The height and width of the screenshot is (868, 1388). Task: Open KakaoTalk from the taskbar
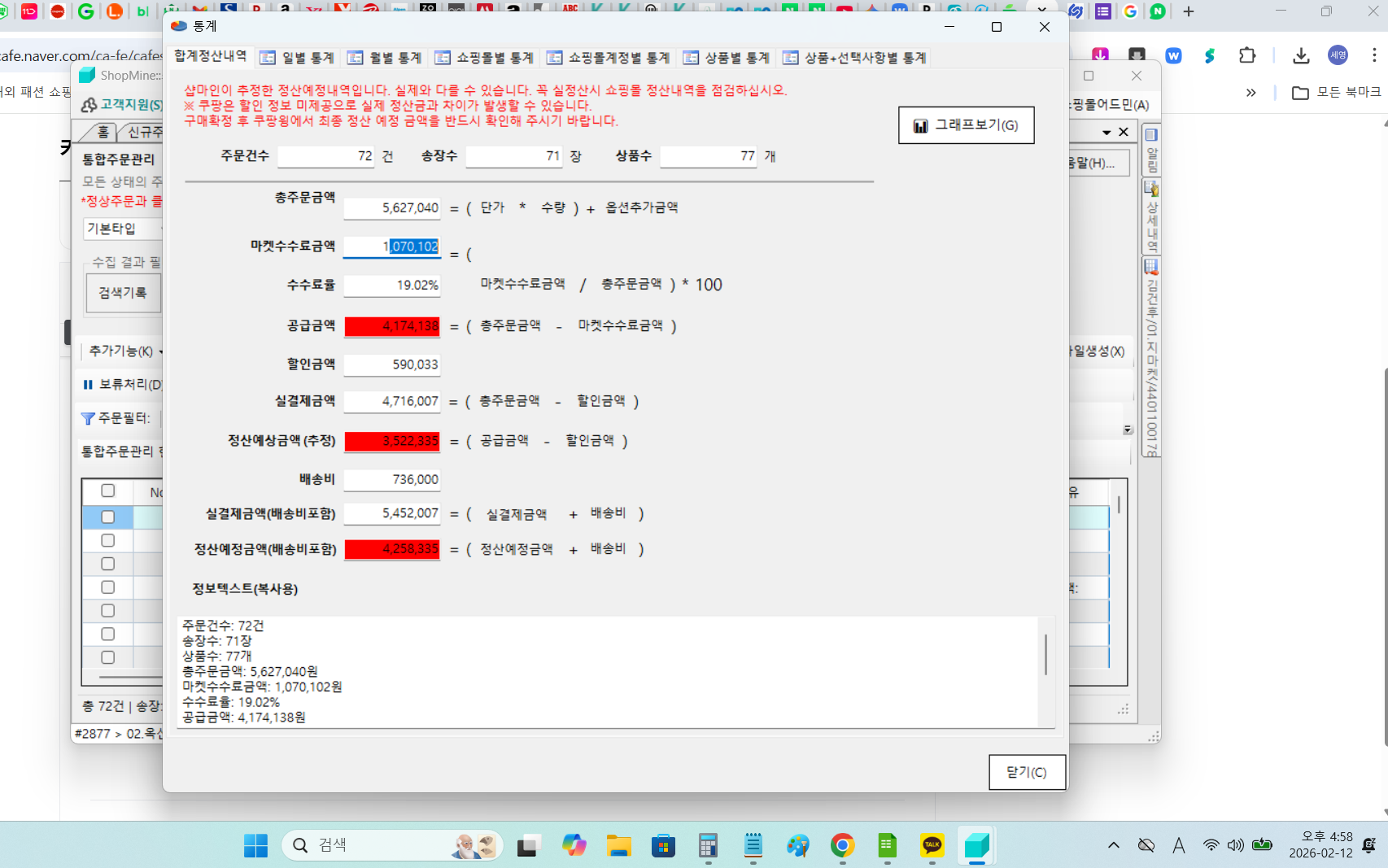click(932, 846)
